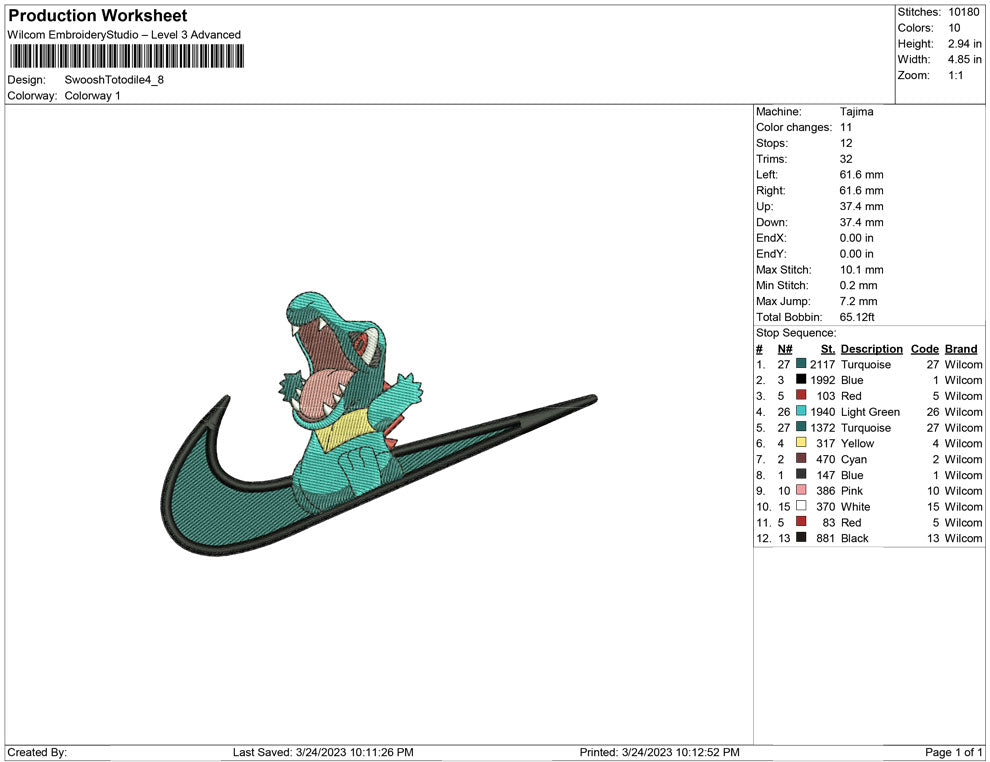Select the Trims value 32
This screenshot has width=990, height=762.
point(846,158)
